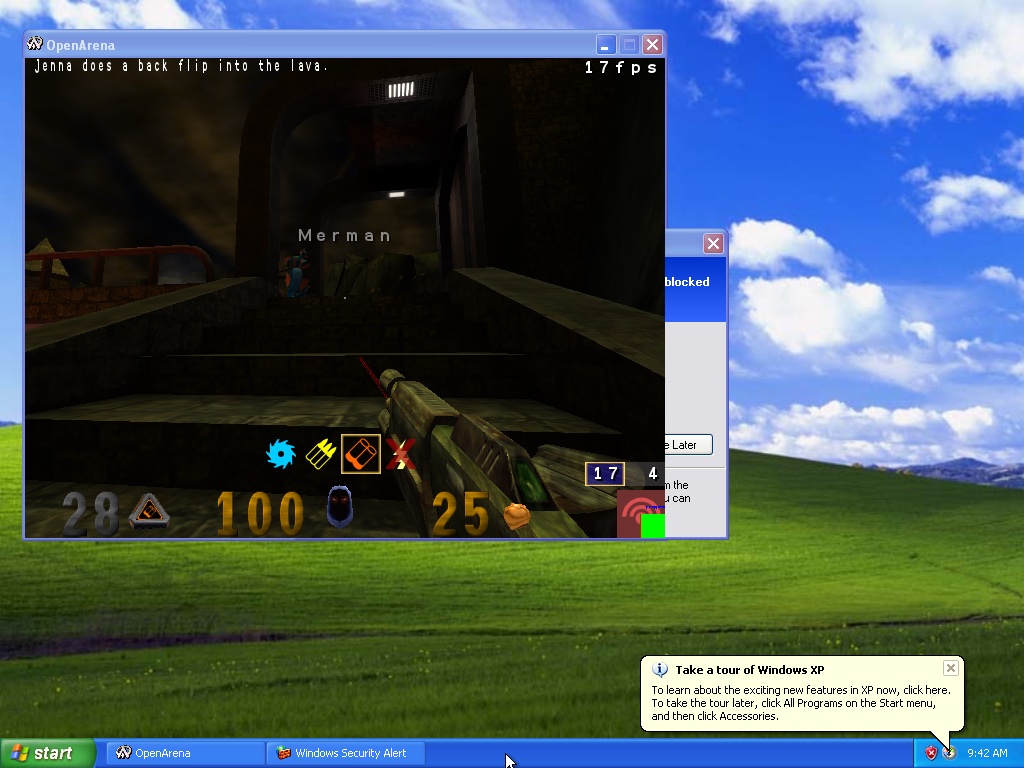This screenshot has height=768, width=1024.
Task: Close the Windows Security Alert dialog
Action: [713, 244]
